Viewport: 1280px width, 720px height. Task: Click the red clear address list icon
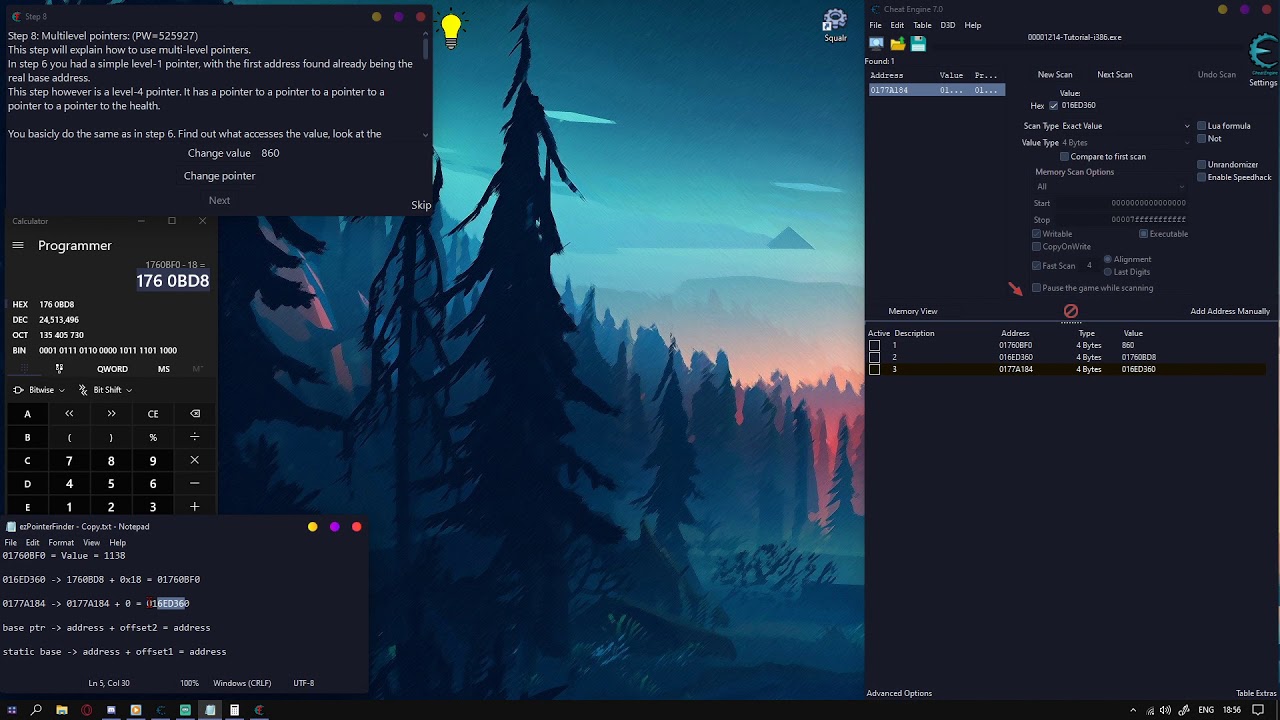coord(1071,311)
